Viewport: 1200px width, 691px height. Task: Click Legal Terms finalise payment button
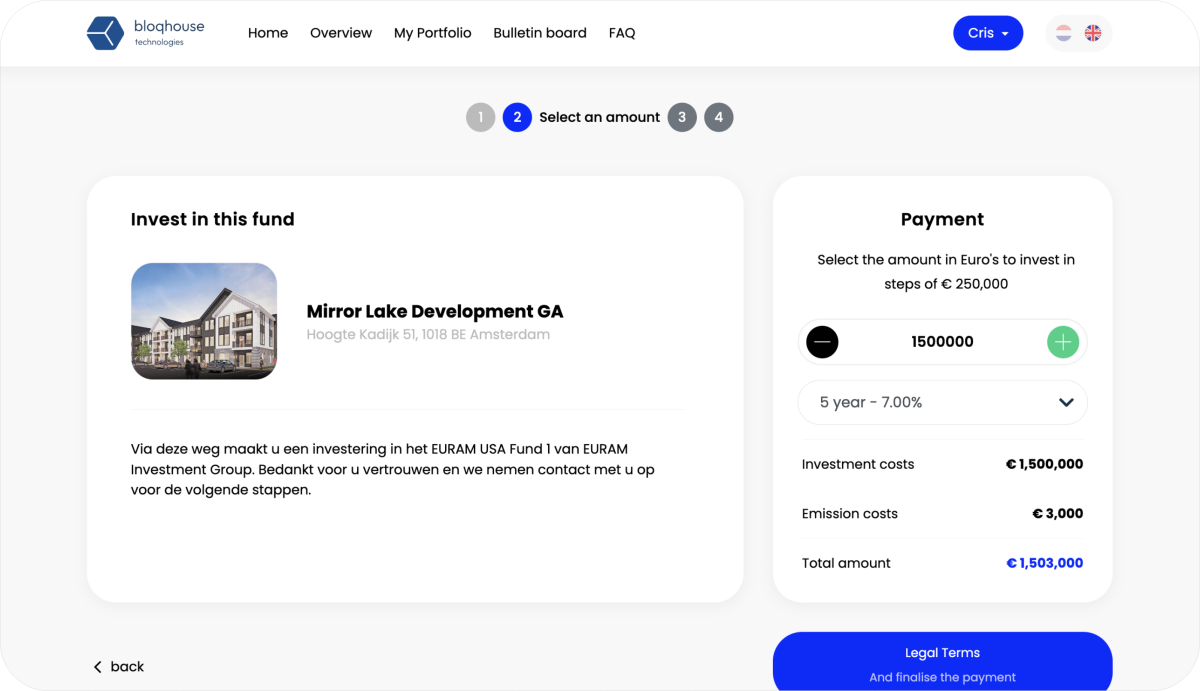click(x=942, y=662)
